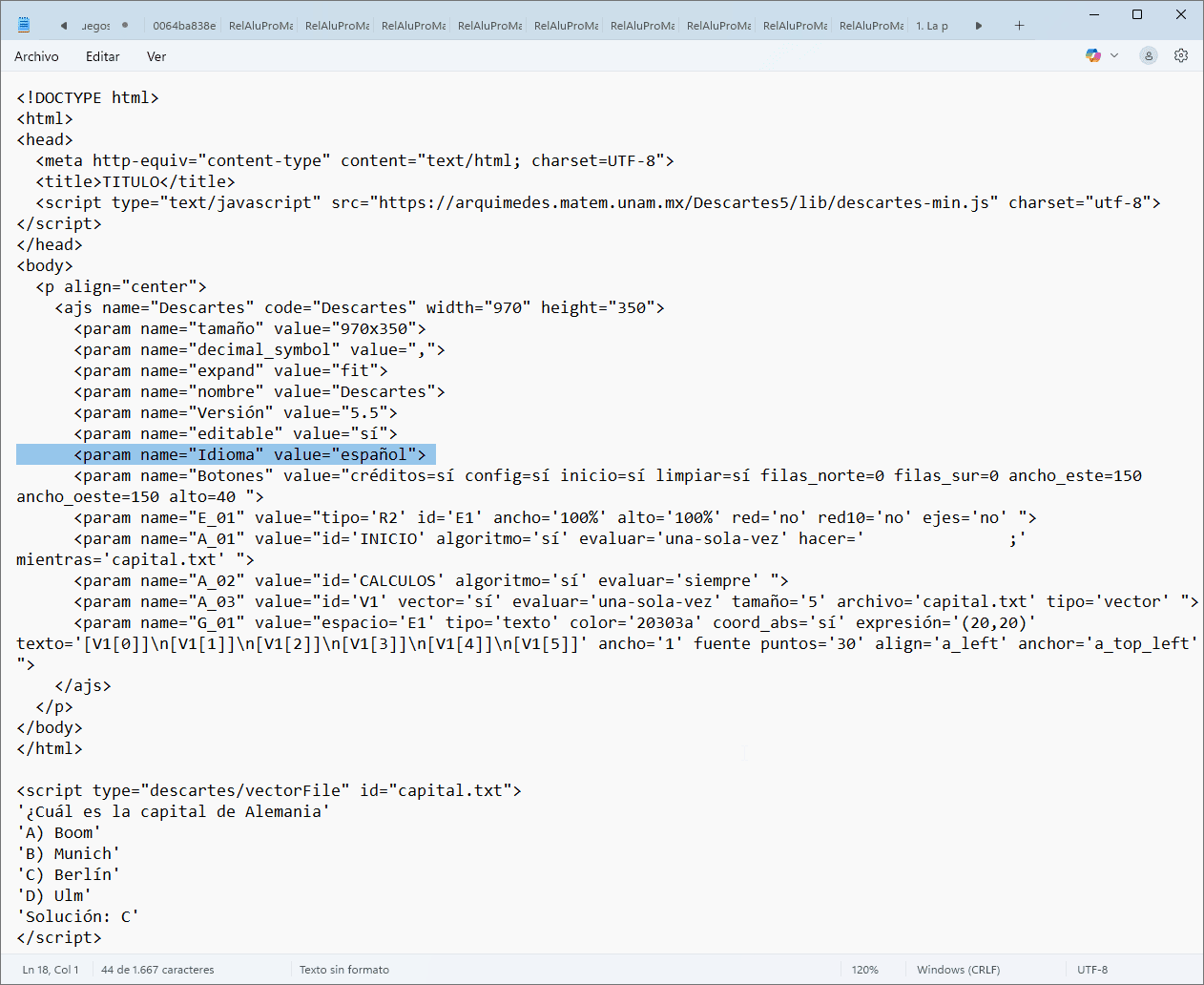Click Windows (CRLF) line ending indicator

(x=958, y=970)
